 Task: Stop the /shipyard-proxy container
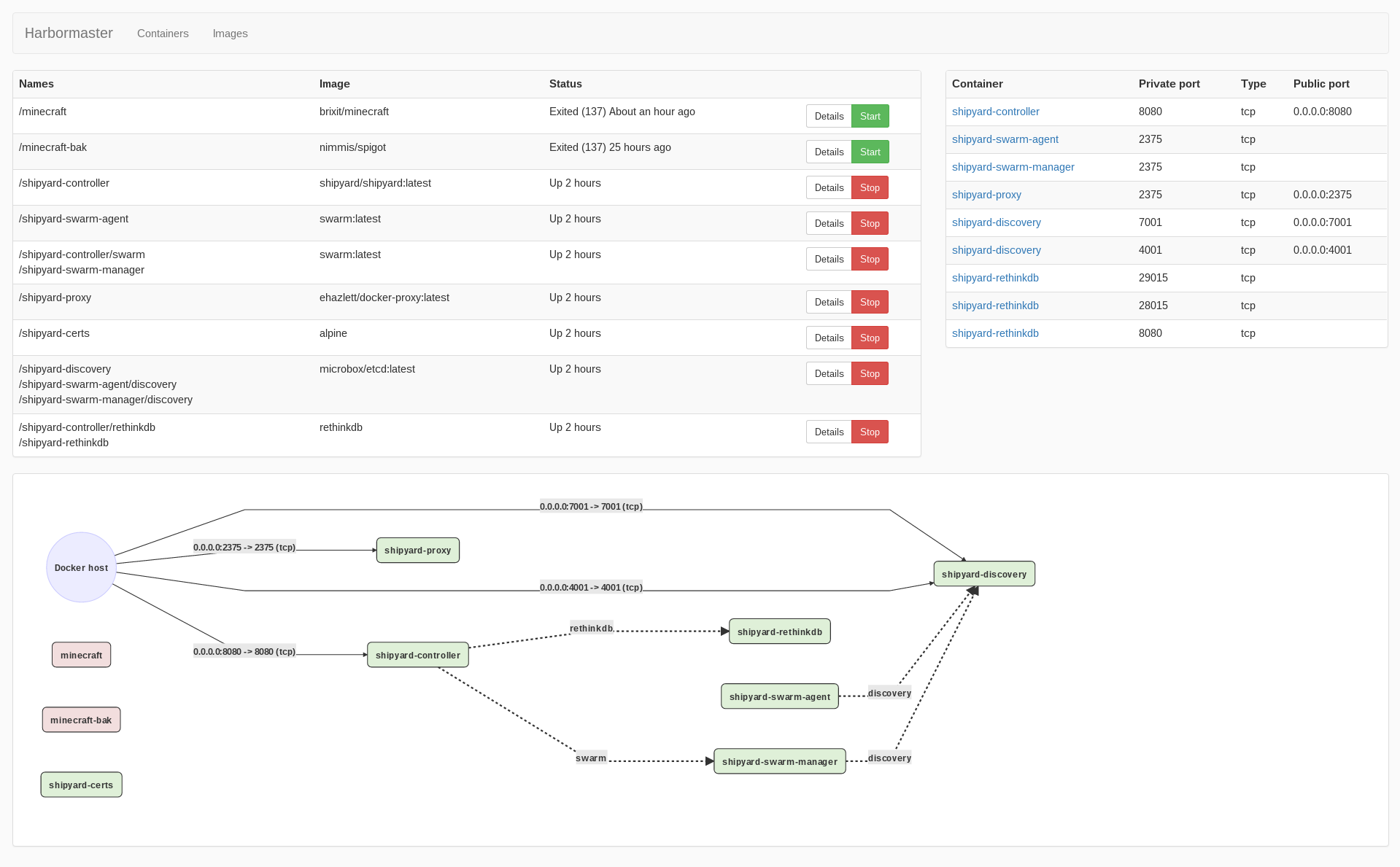pyautogui.click(x=870, y=301)
